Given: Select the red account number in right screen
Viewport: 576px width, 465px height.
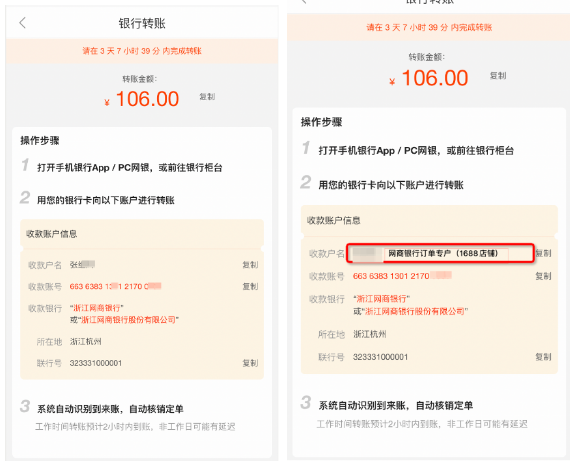Looking at the screenshot, I should click(x=402, y=276).
